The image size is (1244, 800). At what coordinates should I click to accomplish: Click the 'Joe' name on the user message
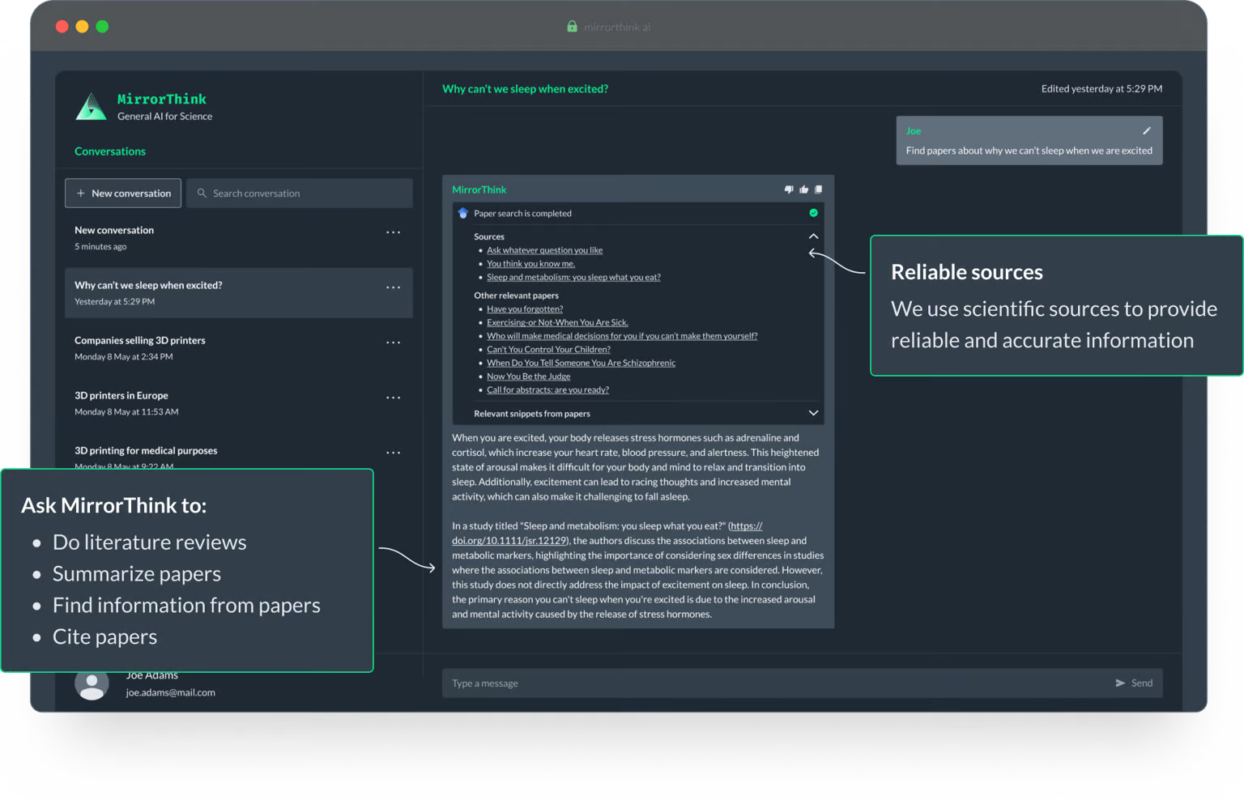tap(913, 131)
